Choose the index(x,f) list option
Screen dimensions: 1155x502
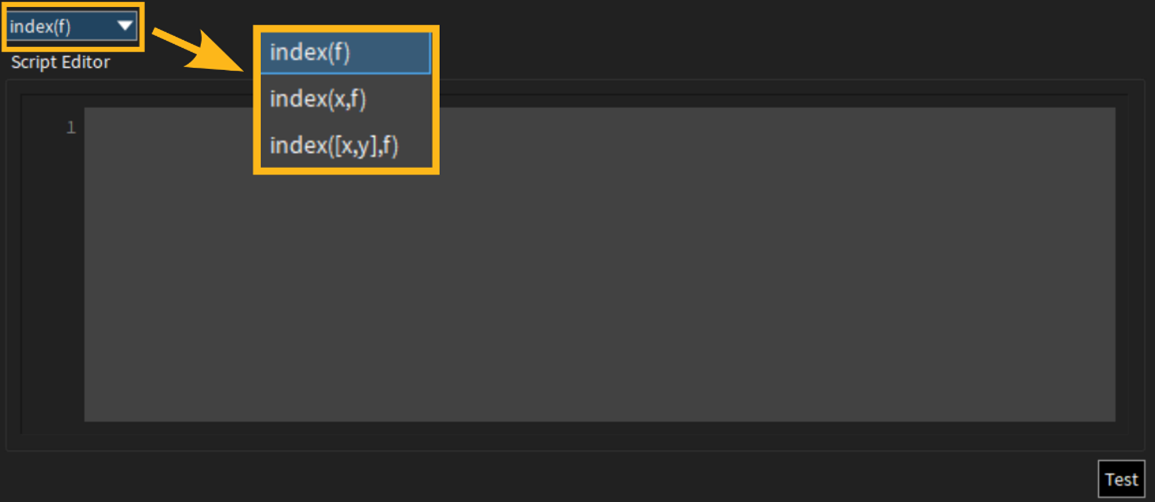[x=345, y=99]
